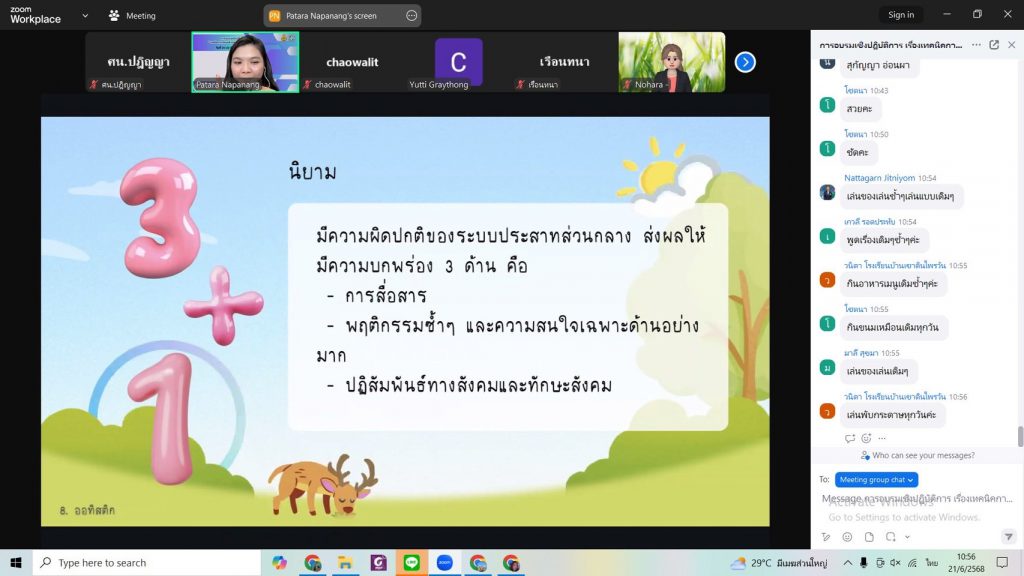Open Wi-Fi network settings in tray
The height and width of the screenshot is (576, 1024).
tap(912, 562)
